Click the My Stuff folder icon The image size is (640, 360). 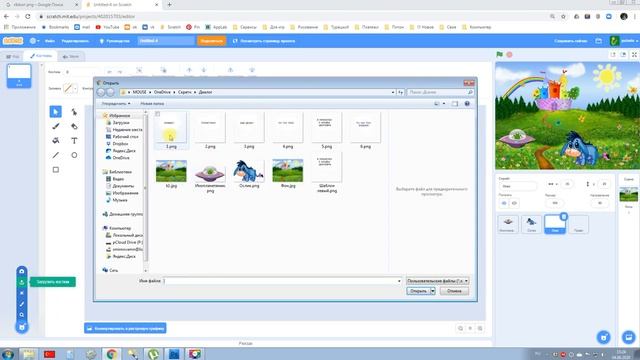pyautogui.click(x=598, y=41)
